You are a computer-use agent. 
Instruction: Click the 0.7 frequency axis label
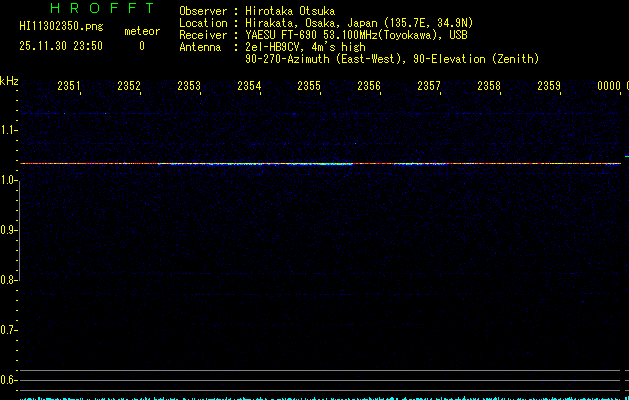point(9,330)
